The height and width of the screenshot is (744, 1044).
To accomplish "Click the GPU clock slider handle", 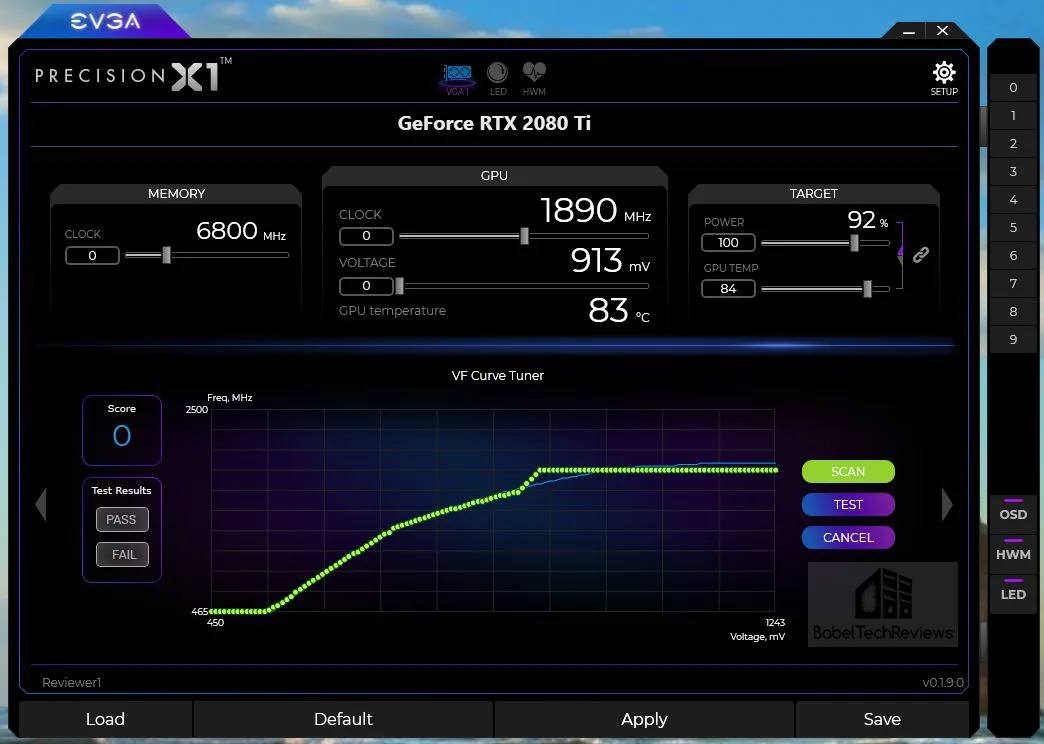I will pos(525,236).
